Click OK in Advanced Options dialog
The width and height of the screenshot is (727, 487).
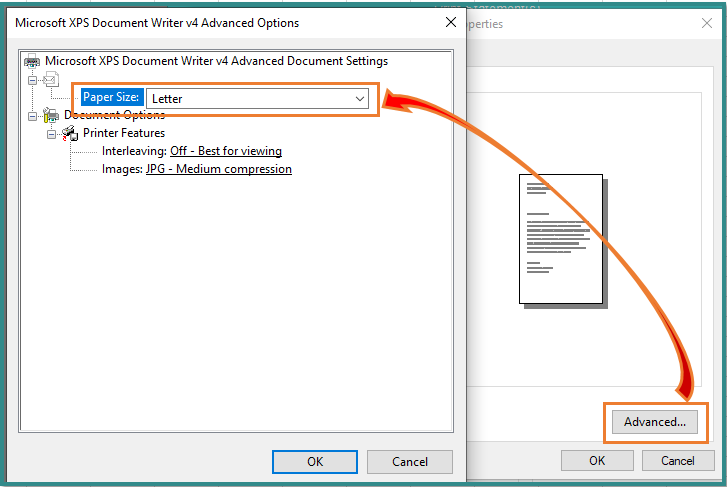coord(315,462)
